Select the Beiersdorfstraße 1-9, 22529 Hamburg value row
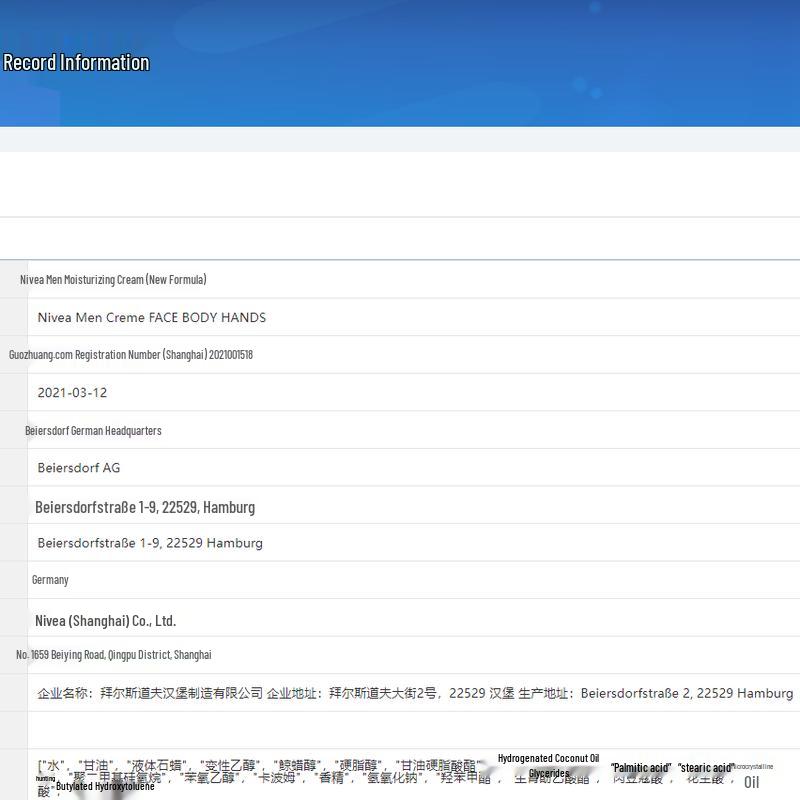Screen dimensions: 800x800 [150, 543]
